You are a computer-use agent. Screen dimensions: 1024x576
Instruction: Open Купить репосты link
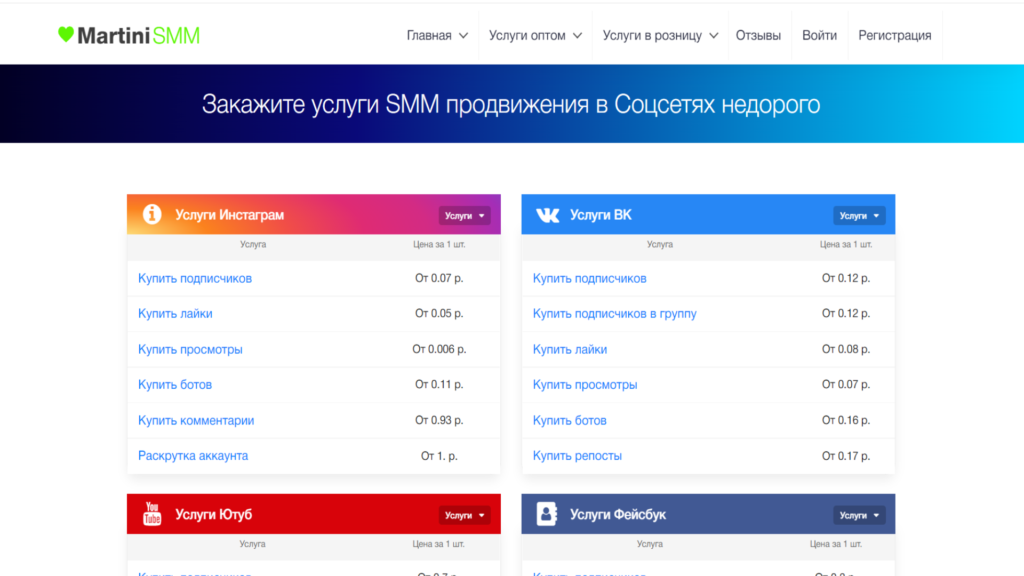[x=577, y=456]
